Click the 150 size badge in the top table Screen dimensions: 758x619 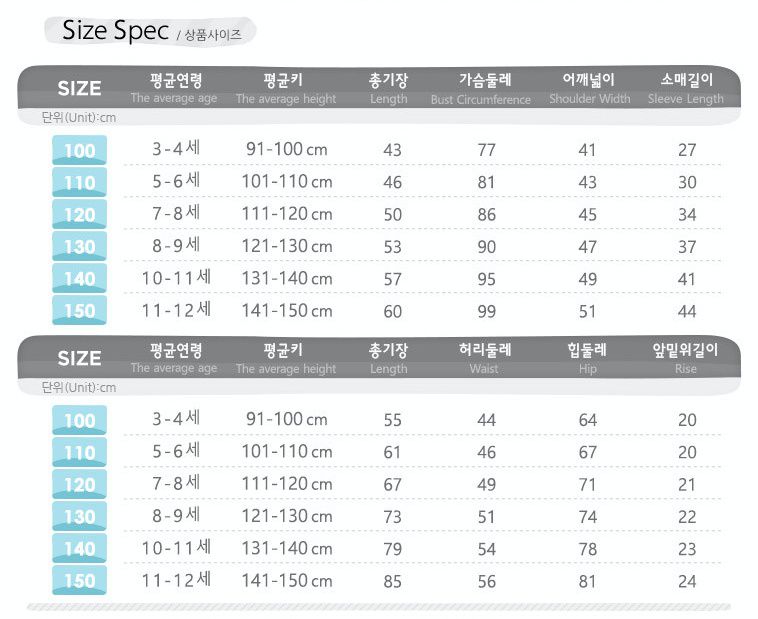(79, 311)
